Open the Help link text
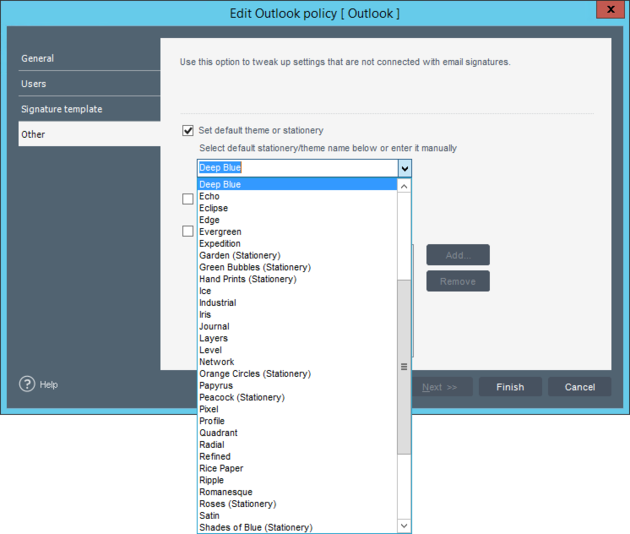 (x=49, y=385)
